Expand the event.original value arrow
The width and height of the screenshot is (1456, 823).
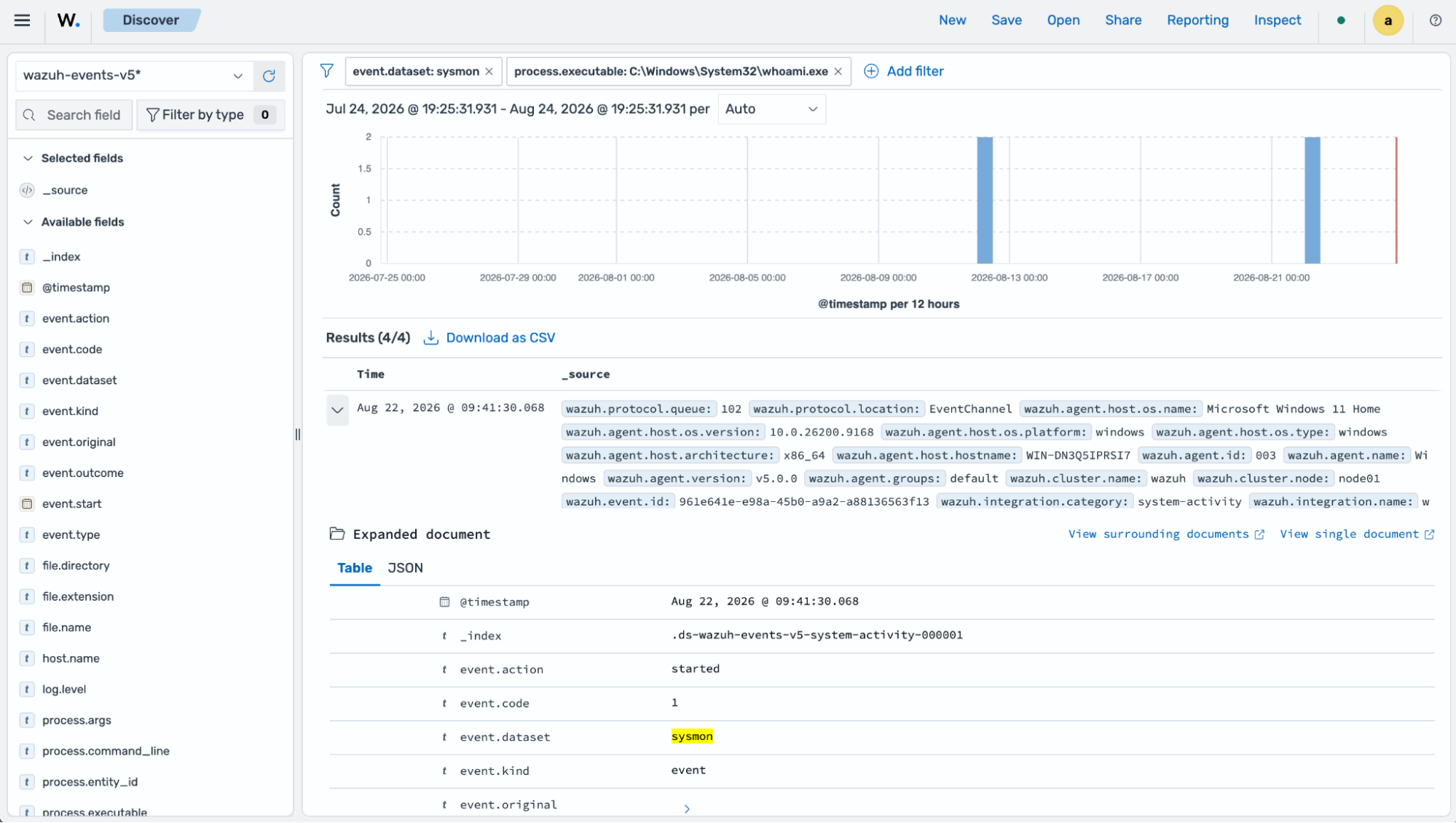[686, 808]
